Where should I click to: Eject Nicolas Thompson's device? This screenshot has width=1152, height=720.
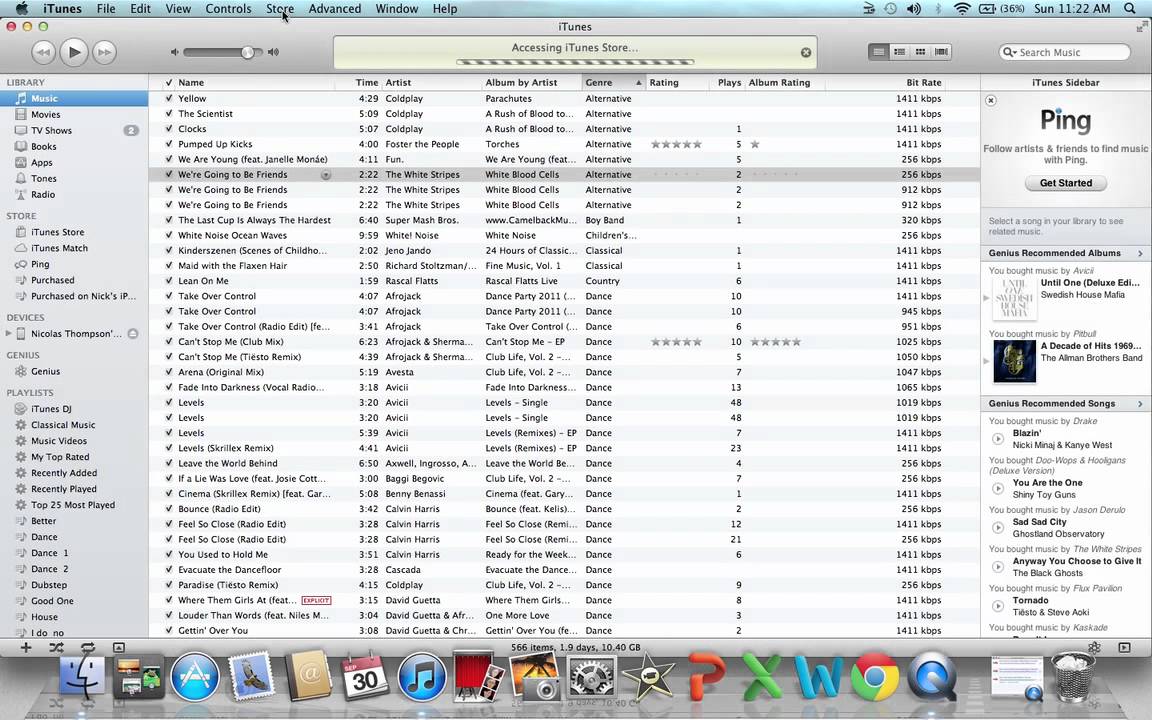click(133, 334)
